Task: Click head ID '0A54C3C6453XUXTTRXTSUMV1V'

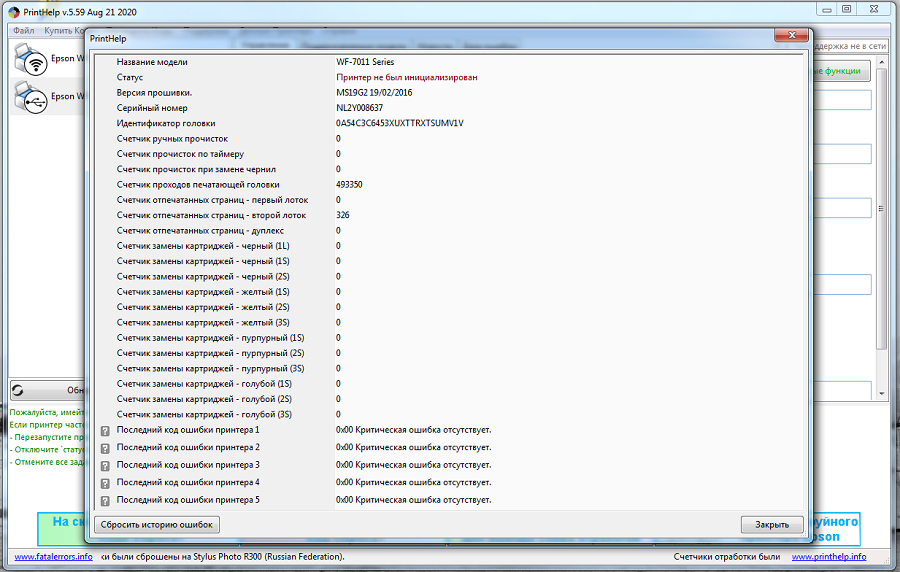Action: (399, 123)
